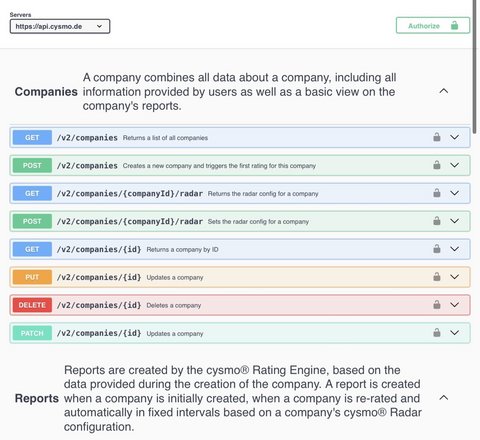The height and width of the screenshot is (440, 480).
Task: Expand the PATCH /v2/companies/{id} chevron
Action: 455,333
